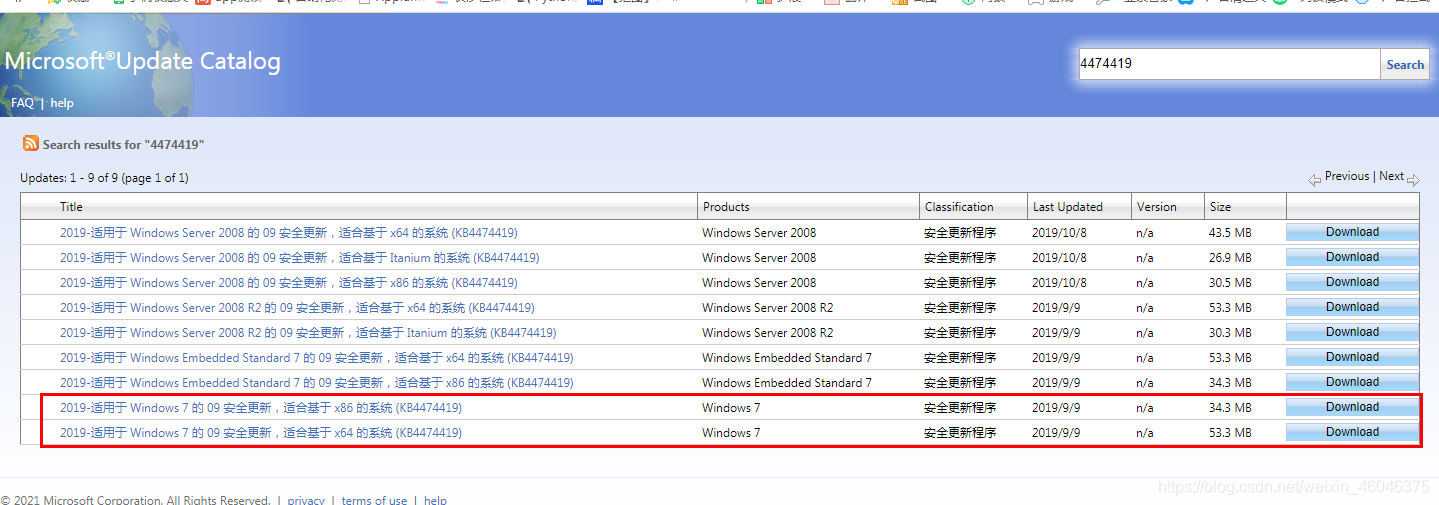Select 'Windows Embedded Standard 7' cell in x64 row
Image resolution: width=1439 pixels, height=505 pixels.
point(787,358)
